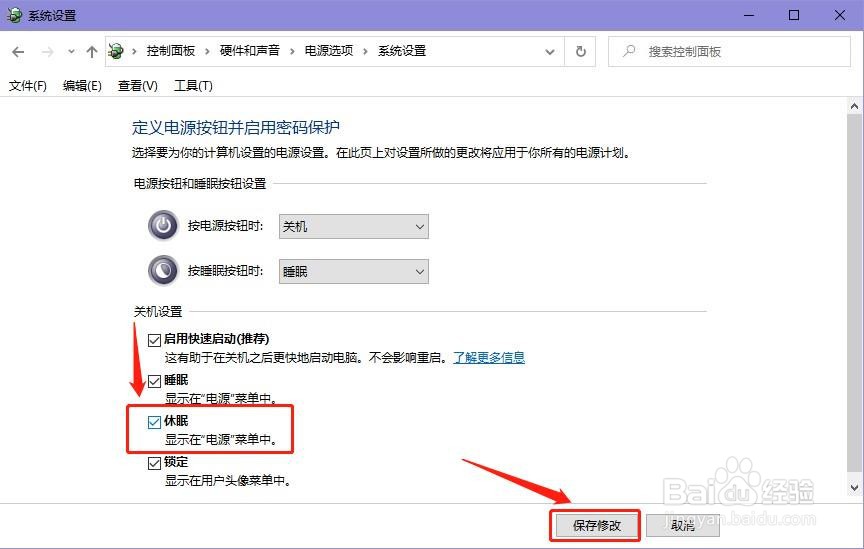864x549 pixels.
Task: Toggle the 休眠 checkbox
Action: coord(154,422)
